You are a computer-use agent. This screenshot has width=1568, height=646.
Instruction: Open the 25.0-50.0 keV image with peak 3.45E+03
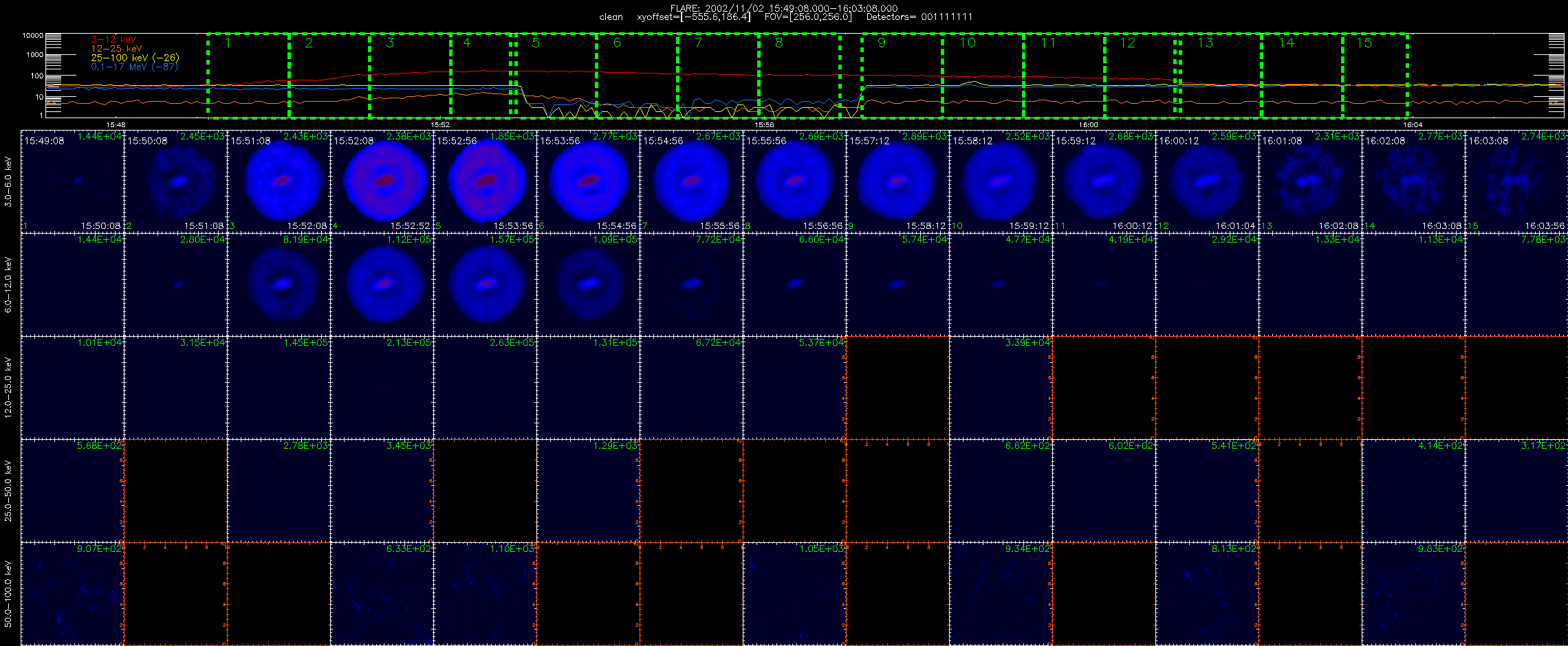point(382,491)
